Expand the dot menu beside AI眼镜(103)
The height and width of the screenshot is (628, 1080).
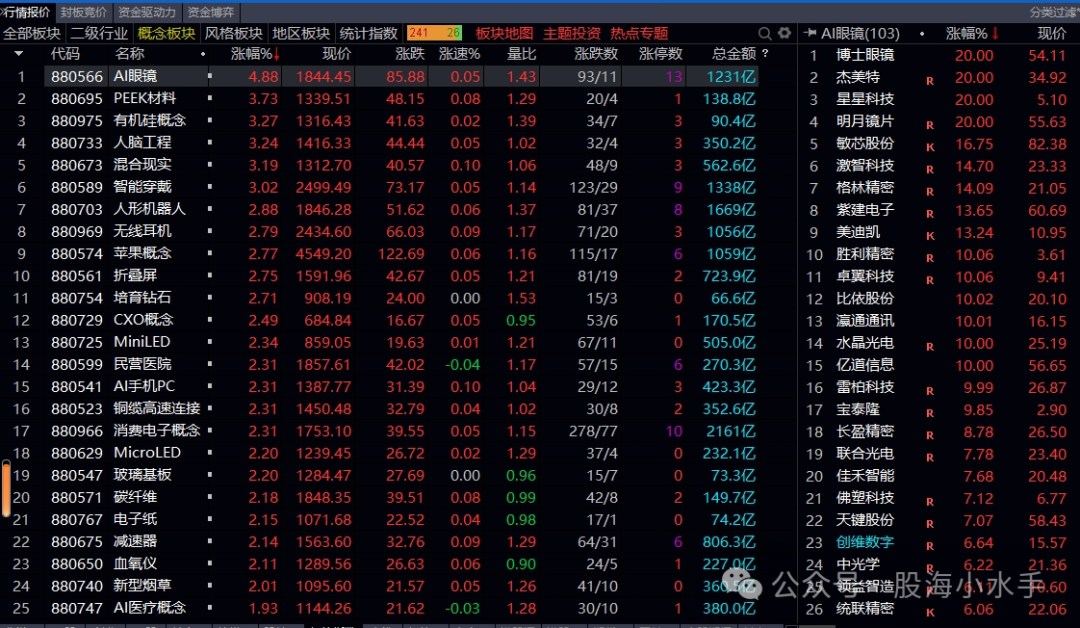pyautogui.click(x=922, y=33)
